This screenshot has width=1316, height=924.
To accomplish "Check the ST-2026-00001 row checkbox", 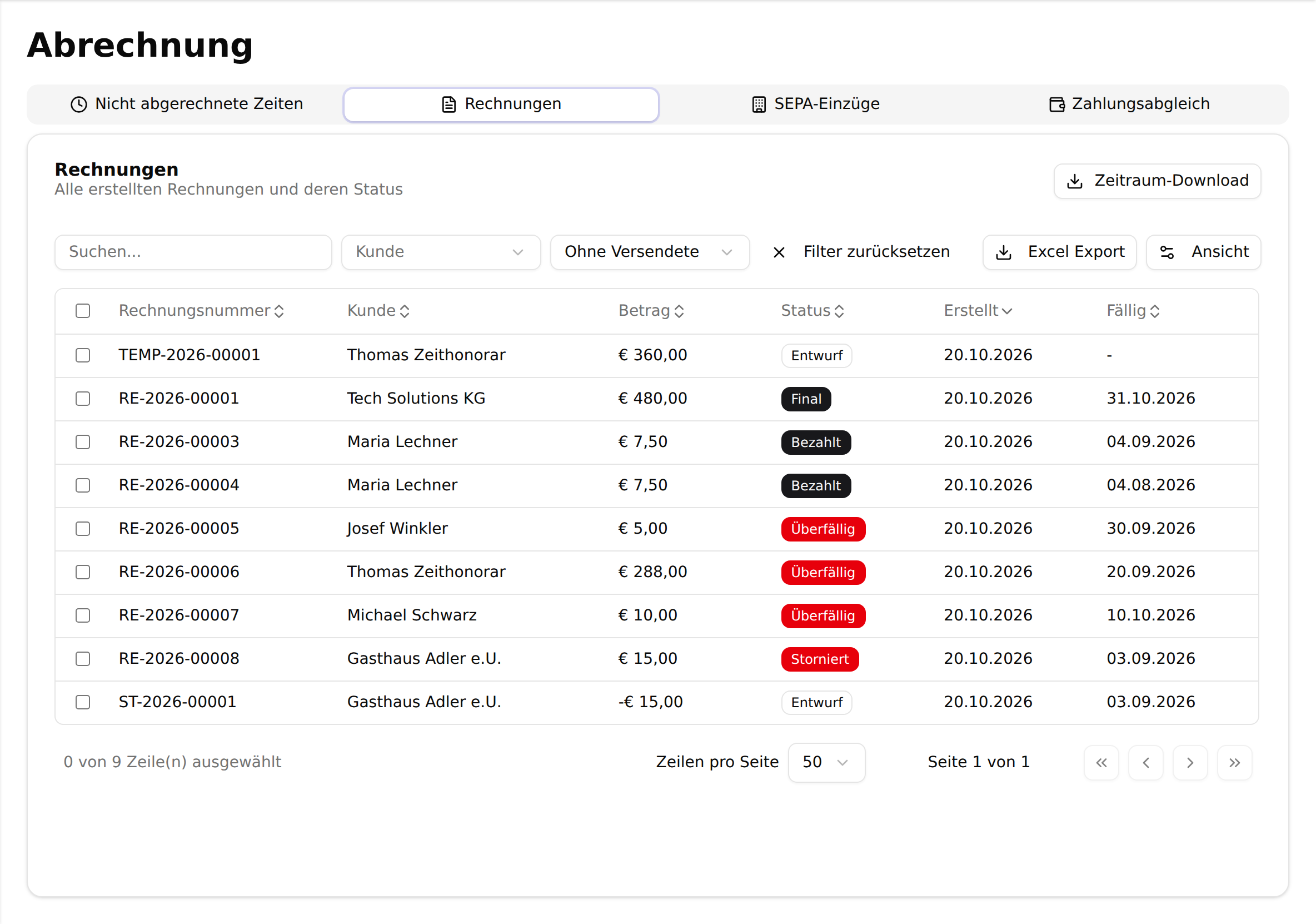I will pyautogui.click(x=83, y=702).
